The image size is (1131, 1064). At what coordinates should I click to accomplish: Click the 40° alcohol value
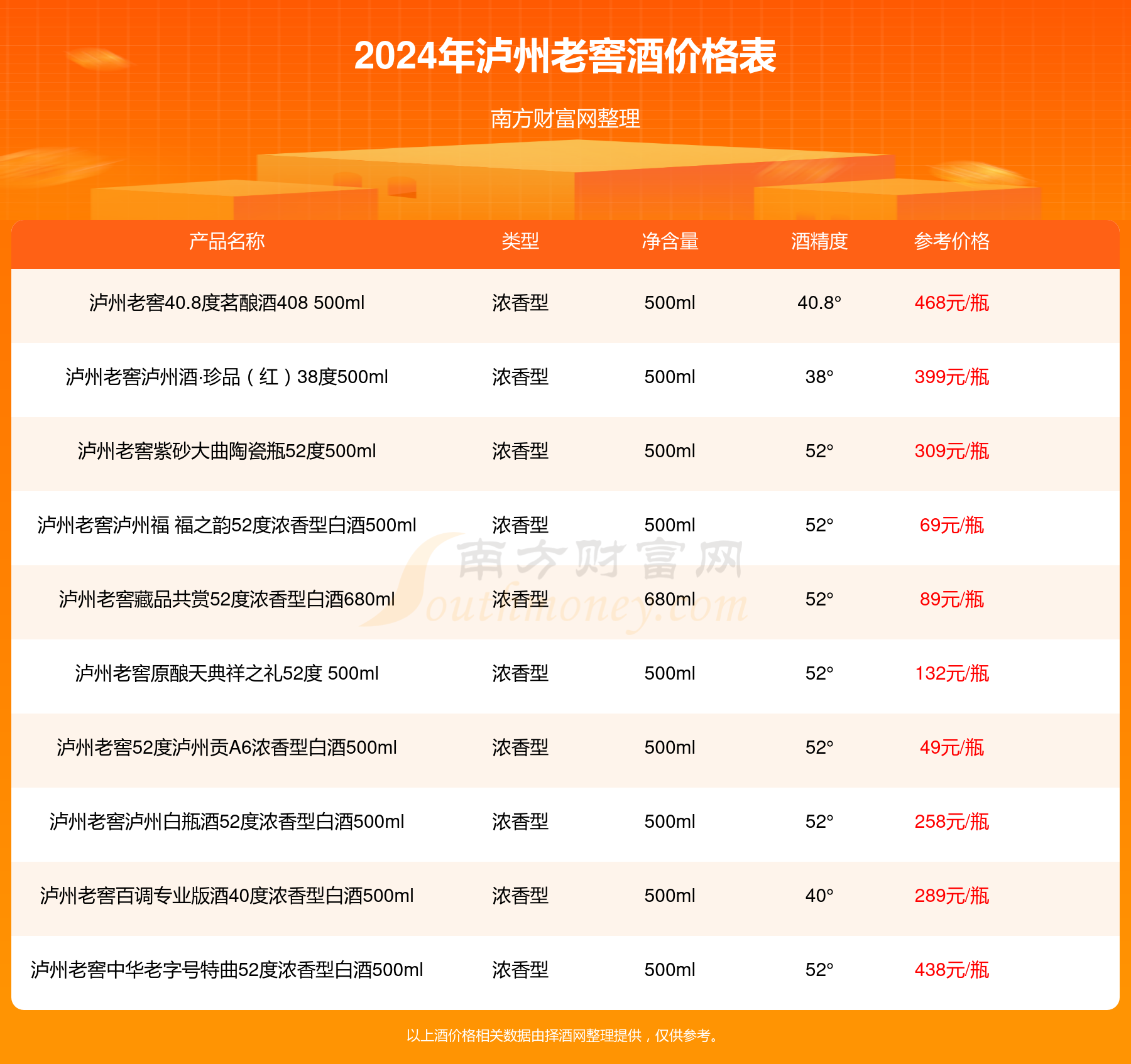(x=819, y=896)
